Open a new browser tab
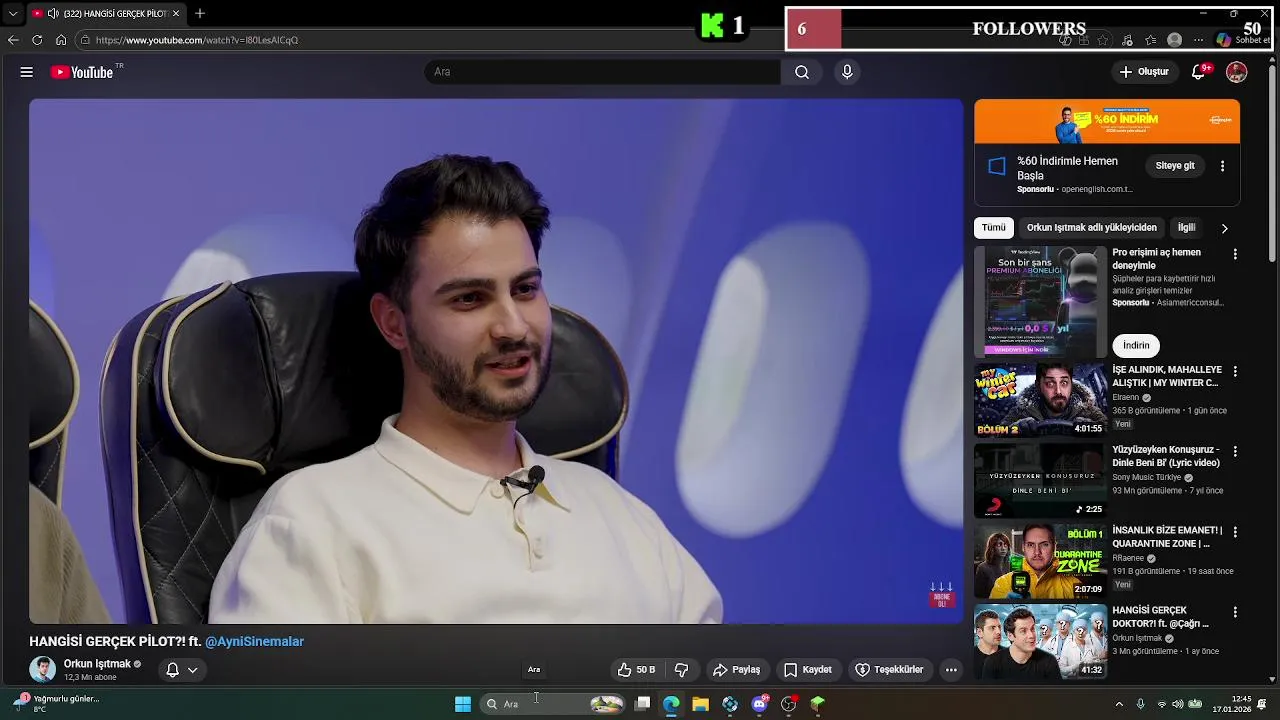This screenshot has height=720, width=1280. point(200,13)
